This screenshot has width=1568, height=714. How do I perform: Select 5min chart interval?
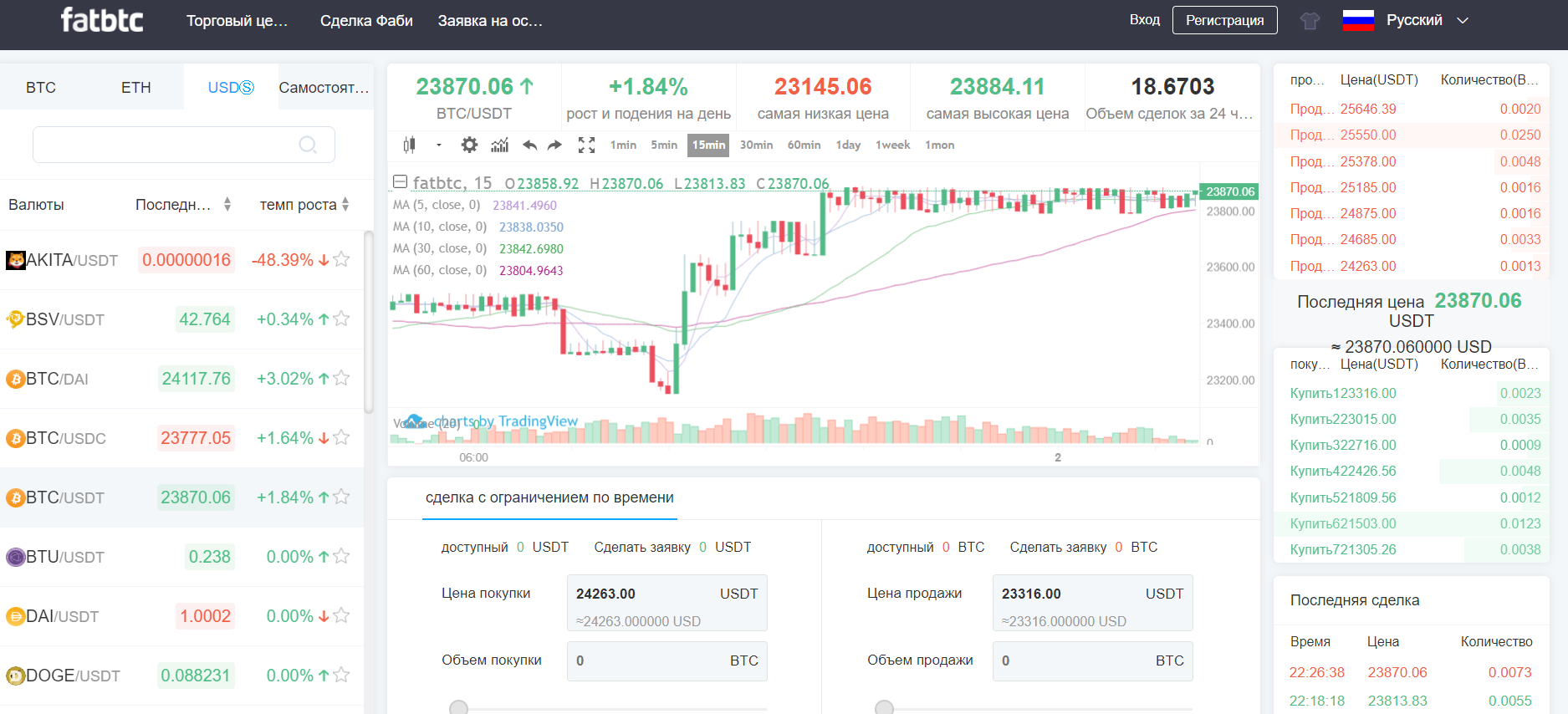(x=664, y=145)
